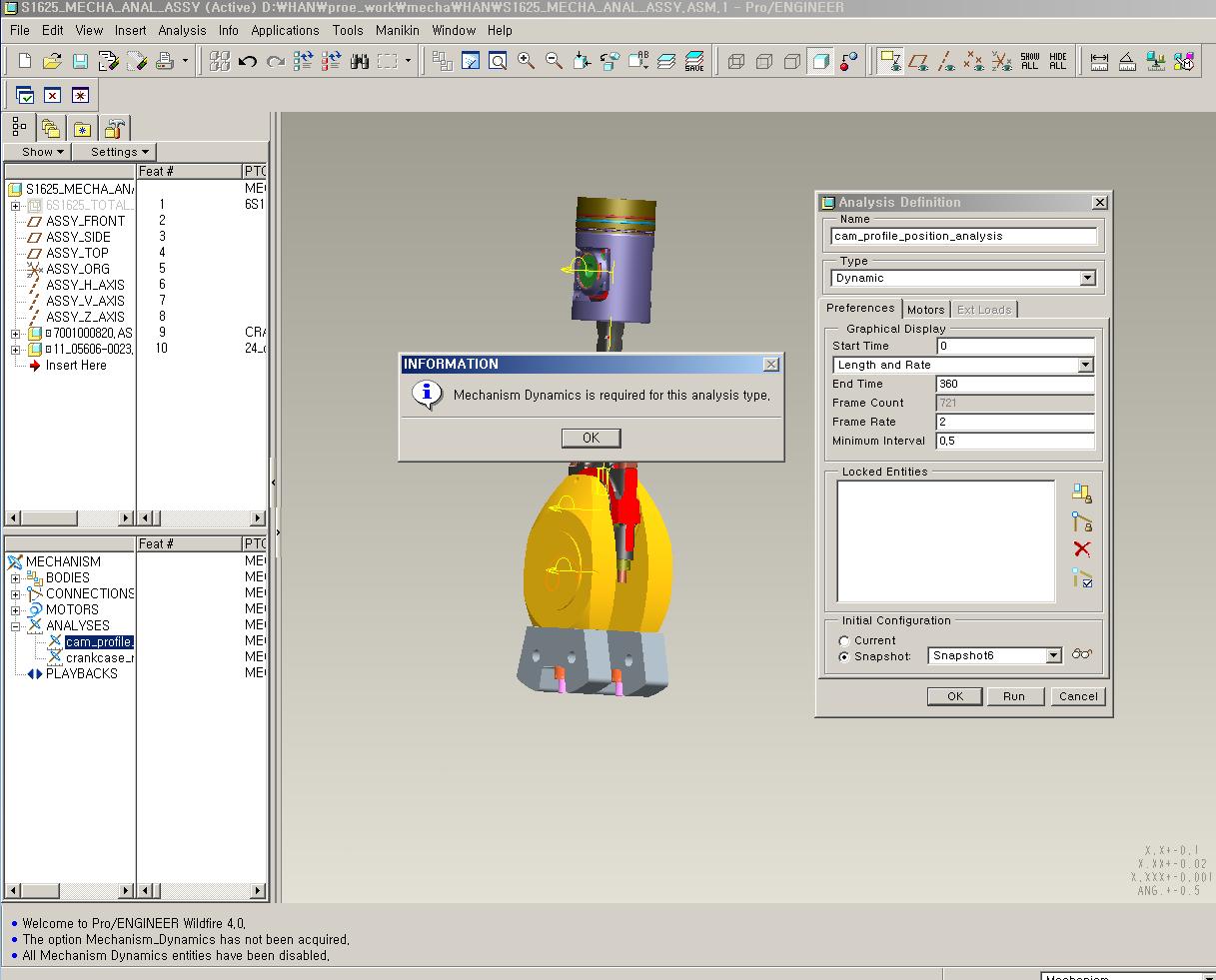This screenshot has width=1216, height=980.
Task: Select the Current initial configuration radio
Action: tap(844, 640)
